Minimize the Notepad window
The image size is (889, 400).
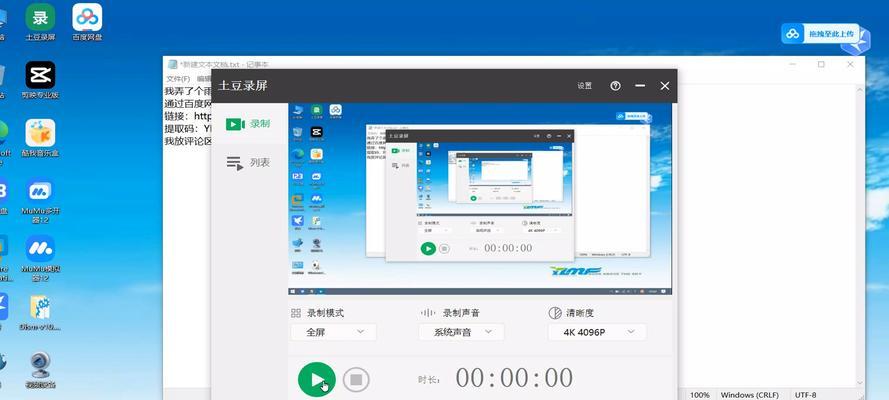pyautogui.click(x=793, y=65)
